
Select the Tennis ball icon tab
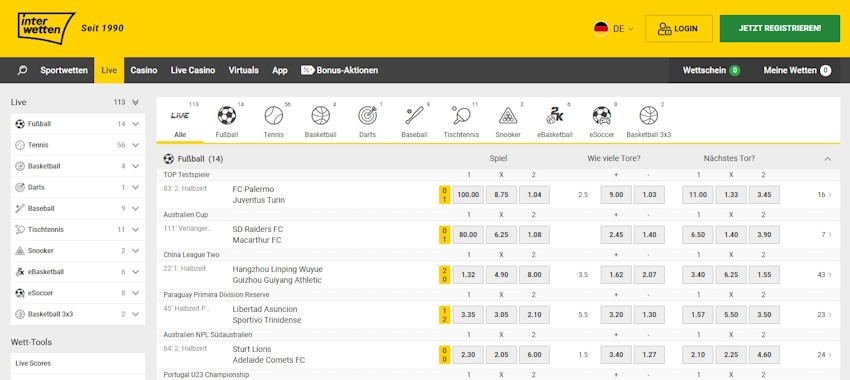click(274, 115)
